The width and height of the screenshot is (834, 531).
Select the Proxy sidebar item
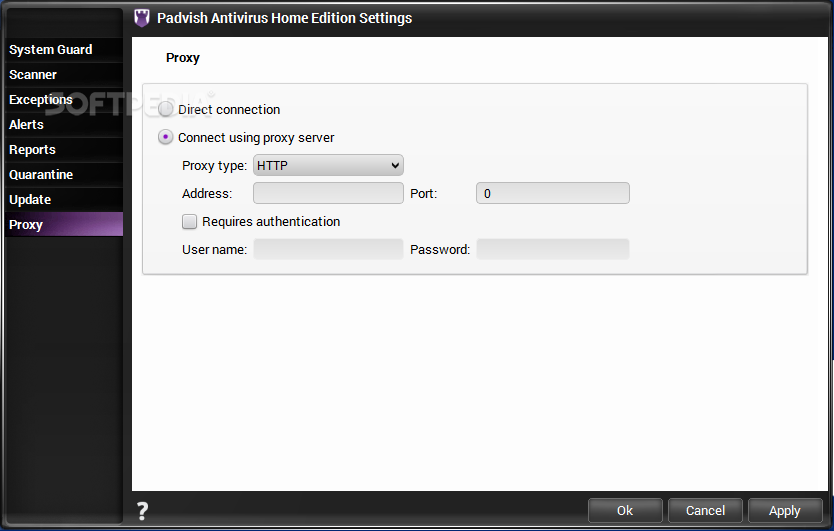coord(64,225)
